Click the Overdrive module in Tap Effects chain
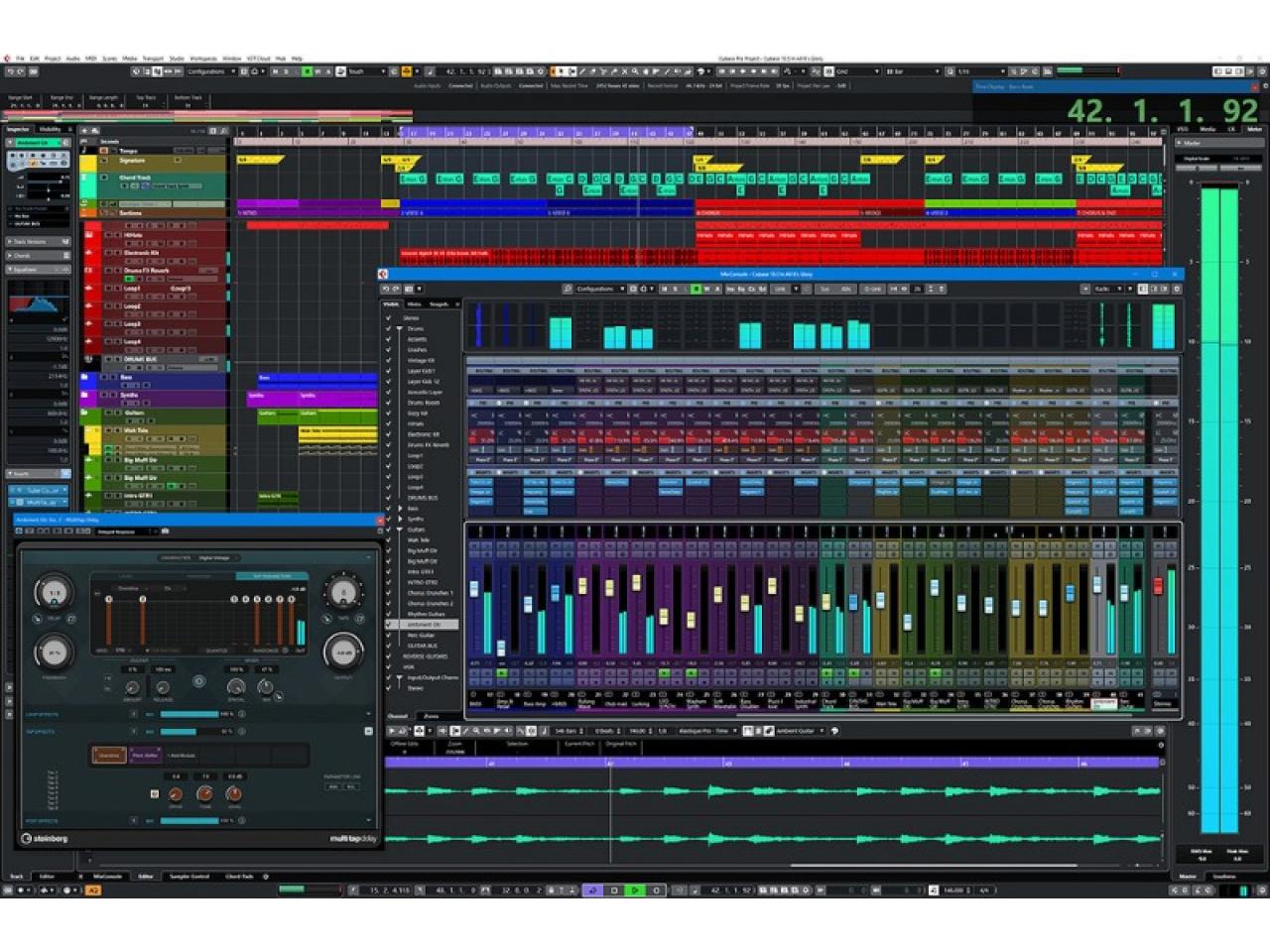This screenshot has height=952, width=1270. click(107, 756)
